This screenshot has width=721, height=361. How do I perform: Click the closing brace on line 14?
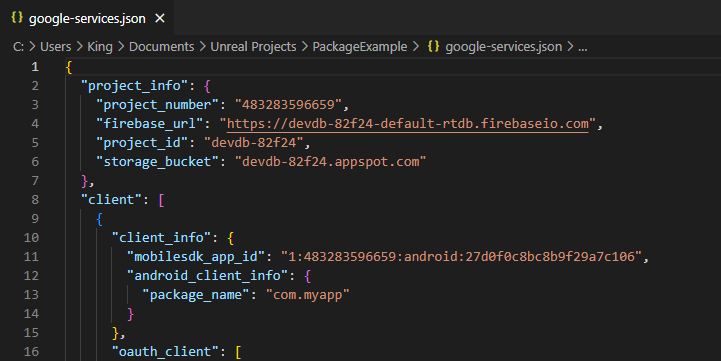131,314
